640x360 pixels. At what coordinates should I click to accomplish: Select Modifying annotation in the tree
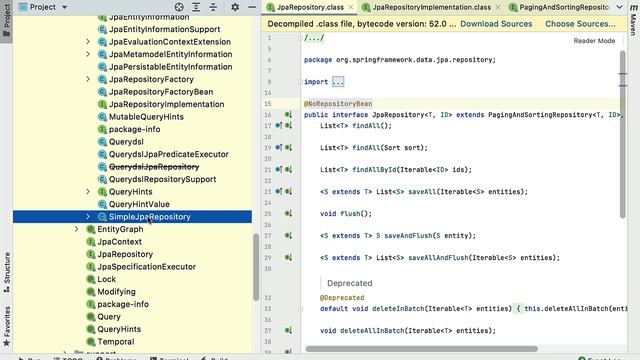coord(116,291)
